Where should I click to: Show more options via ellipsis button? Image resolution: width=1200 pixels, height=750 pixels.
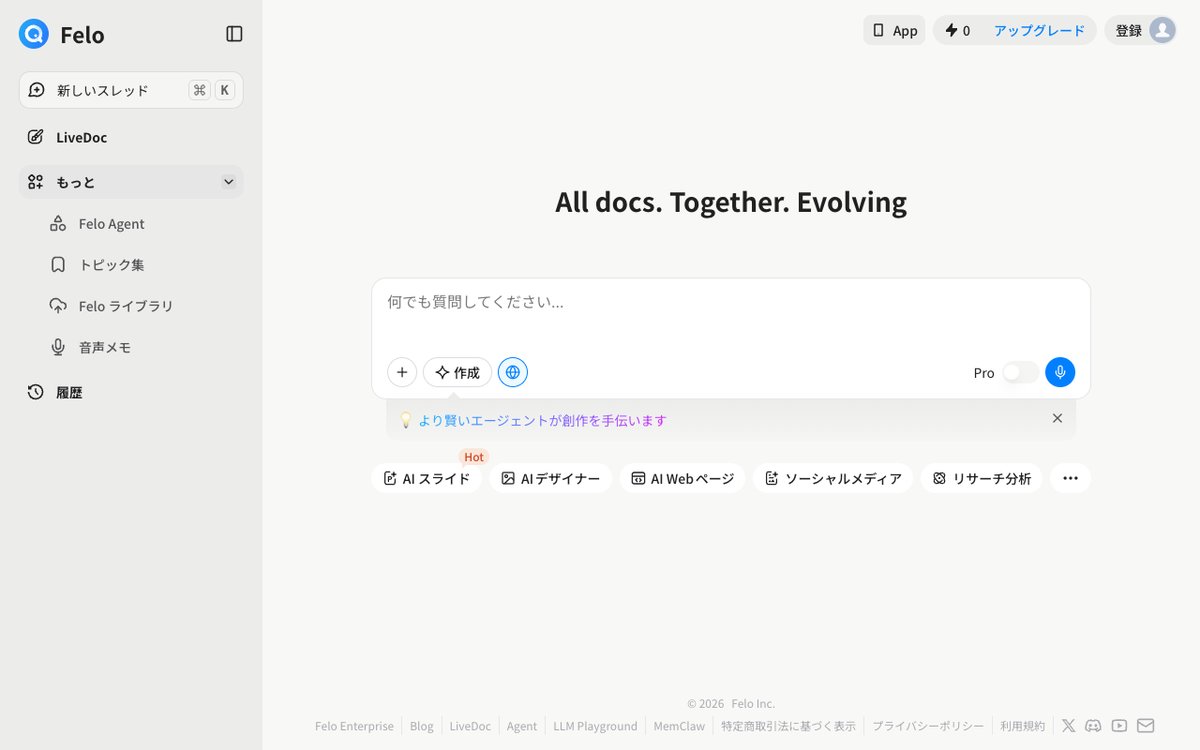pyautogui.click(x=1070, y=478)
